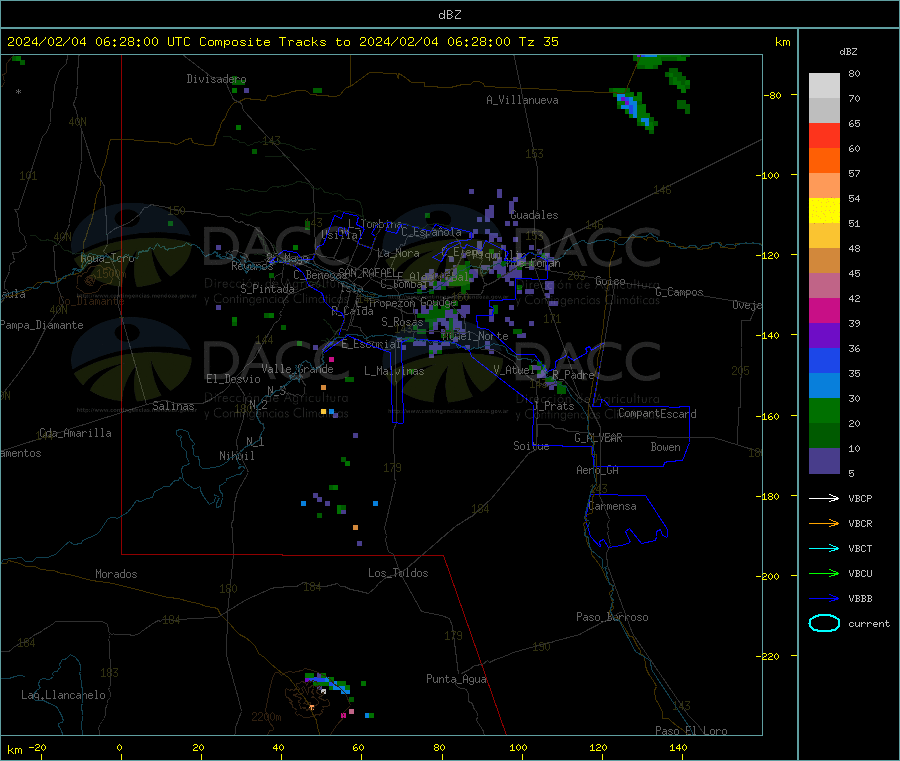900x761 pixels.
Task: Click the S_Pintada place label
Action: tap(267, 289)
